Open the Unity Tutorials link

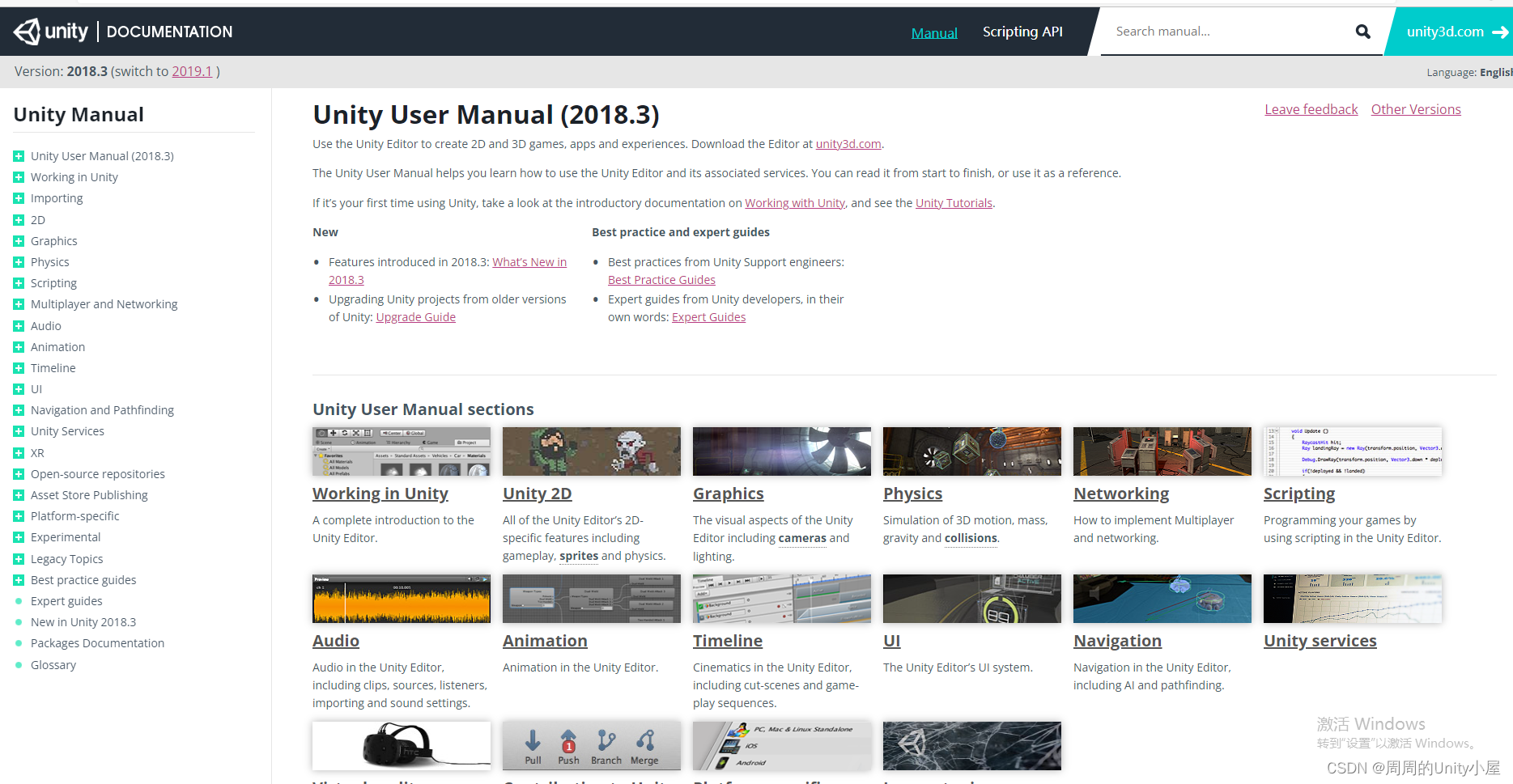tap(954, 203)
